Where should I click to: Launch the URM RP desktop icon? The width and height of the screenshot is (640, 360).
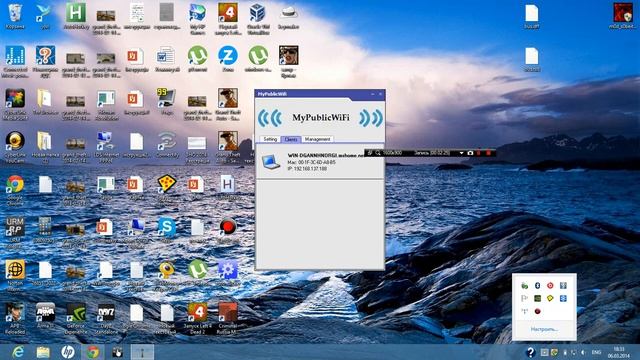click(x=15, y=233)
